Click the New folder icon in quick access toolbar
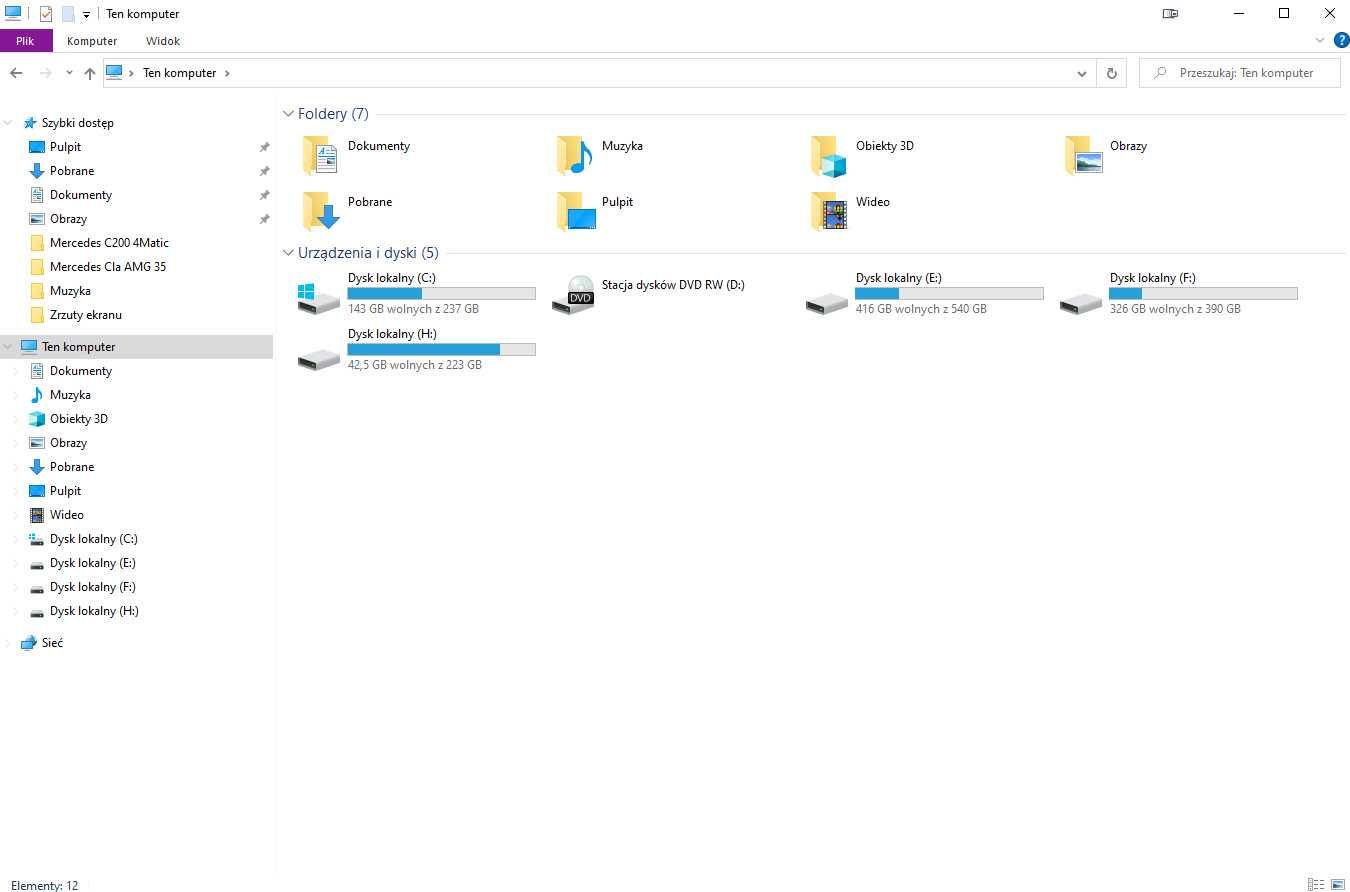1350x892 pixels. coord(68,14)
